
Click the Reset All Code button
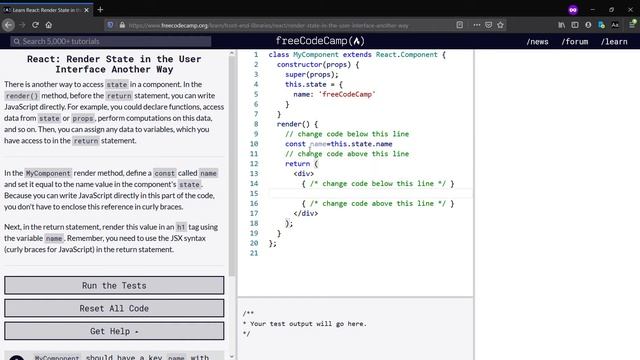[x=114, y=308]
